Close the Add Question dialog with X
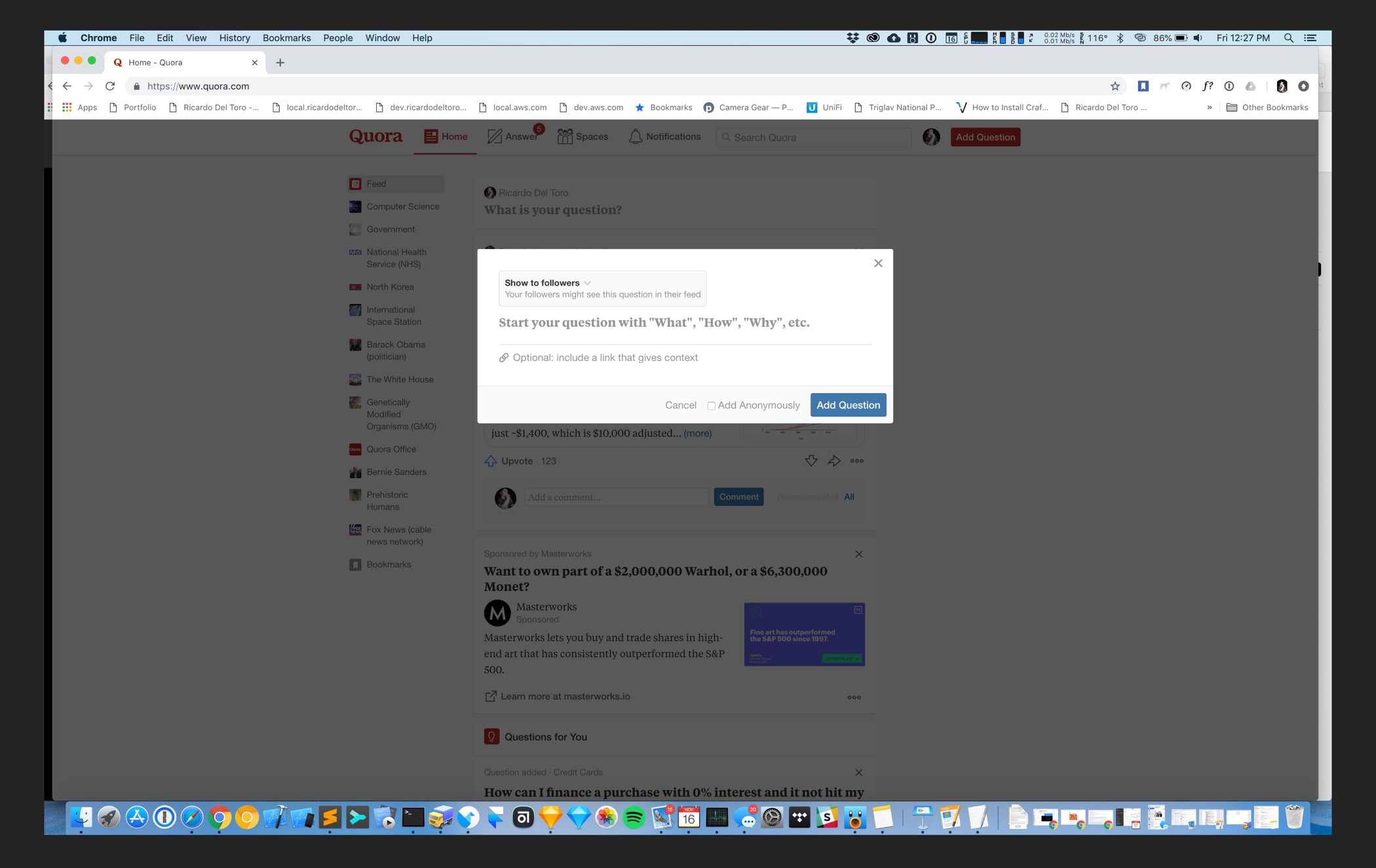Image resolution: width=1376 pixels, height=868 pixels. pos(878,263)
